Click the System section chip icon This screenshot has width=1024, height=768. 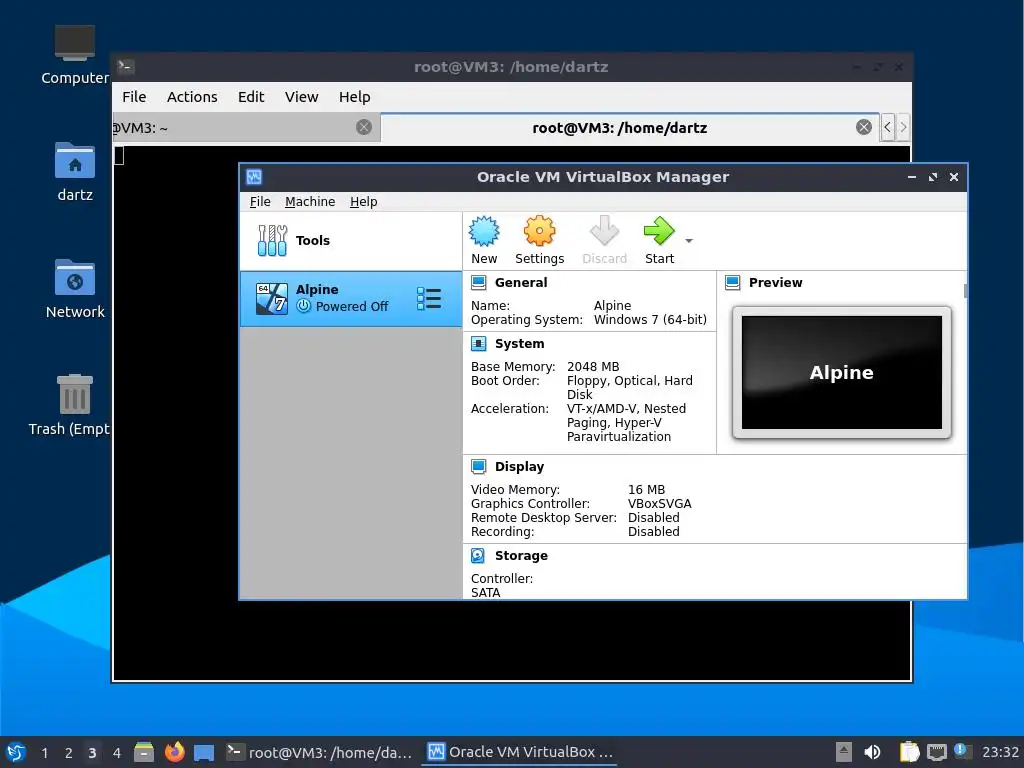click(x=479, y=344)
